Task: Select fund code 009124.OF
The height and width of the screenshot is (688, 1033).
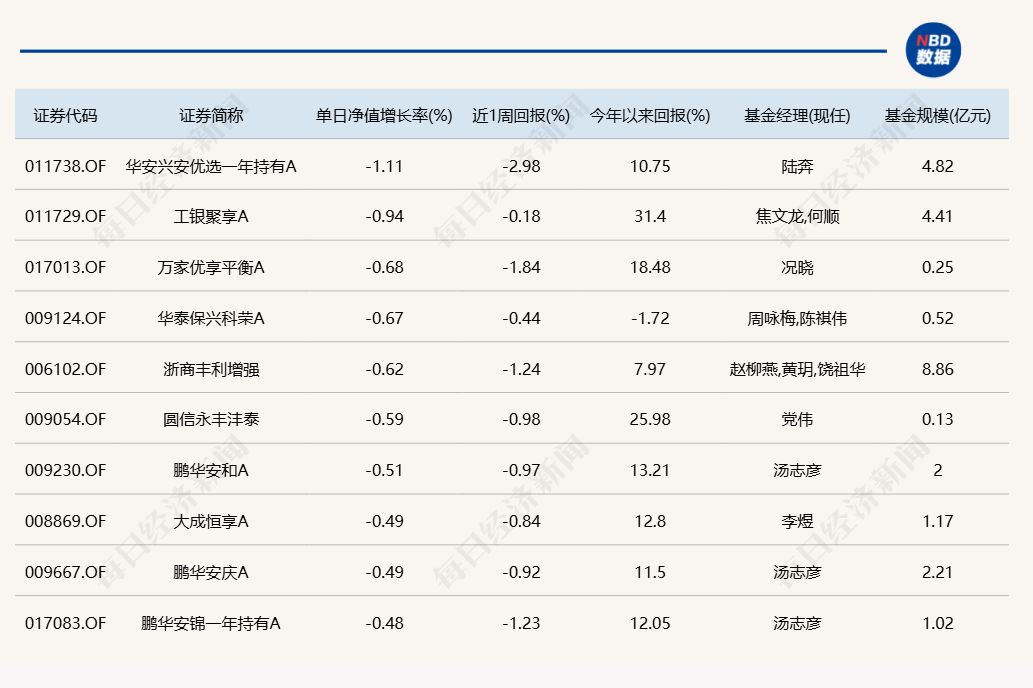Action: point(65,318)
